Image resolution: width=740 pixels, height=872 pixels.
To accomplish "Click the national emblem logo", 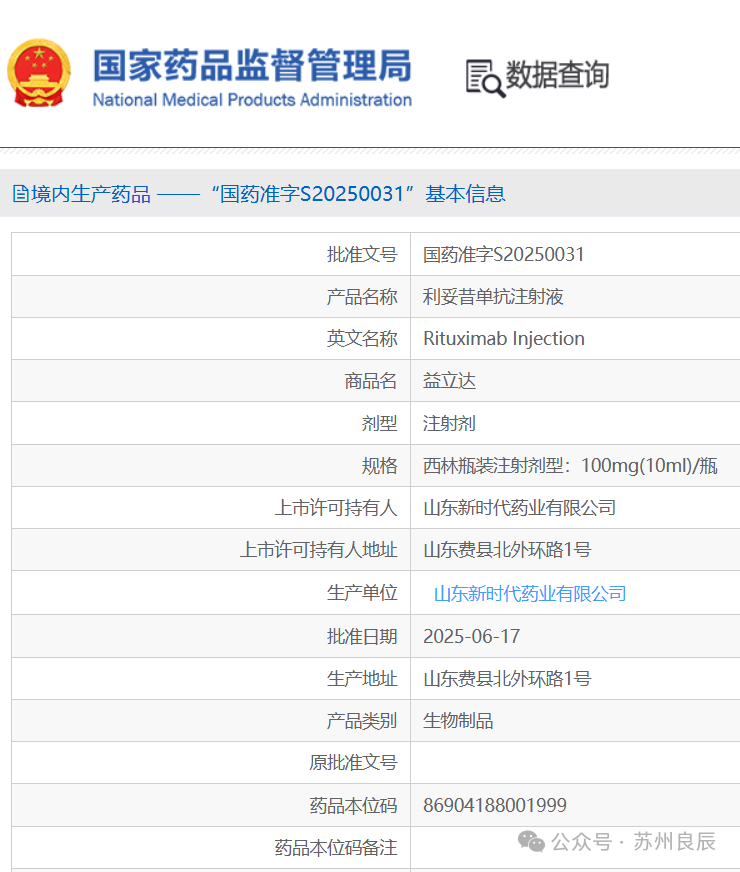I will (x=39, y=73).
